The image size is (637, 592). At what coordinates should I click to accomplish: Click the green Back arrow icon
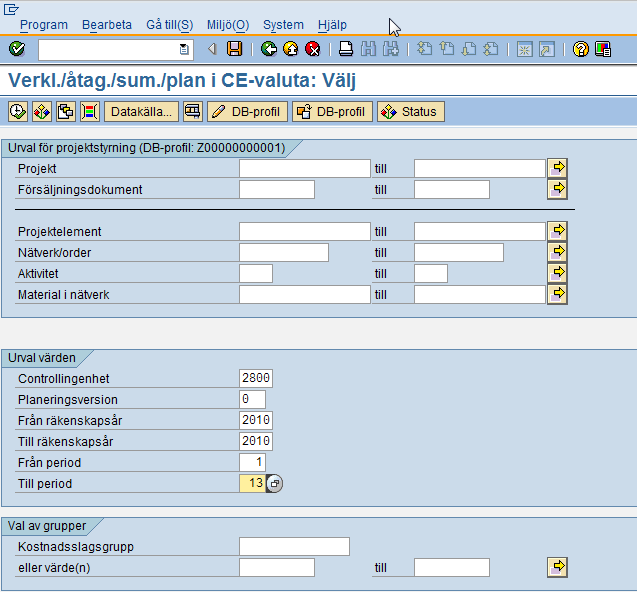click(x=269, y=49)
